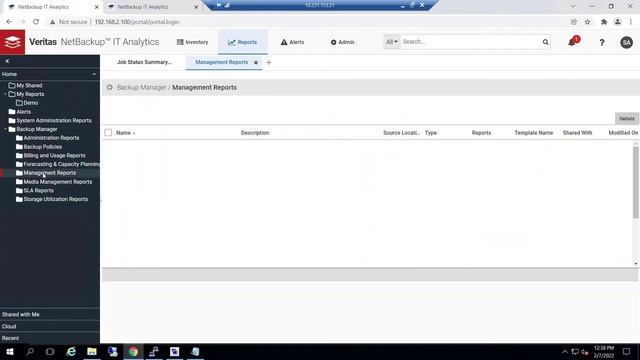Open the Alerts menu

pyautogui.click(x=292, y=42)
